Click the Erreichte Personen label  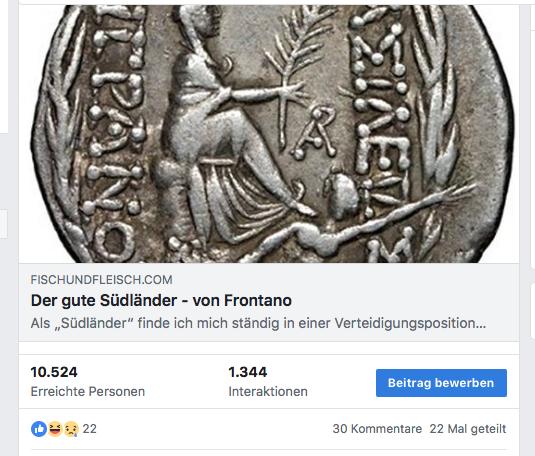tap(88, 391)
